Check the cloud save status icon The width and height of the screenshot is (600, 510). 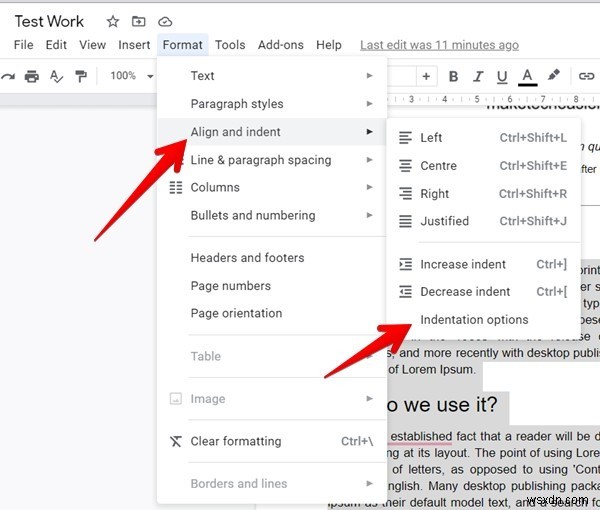click(x=165, y=22)
